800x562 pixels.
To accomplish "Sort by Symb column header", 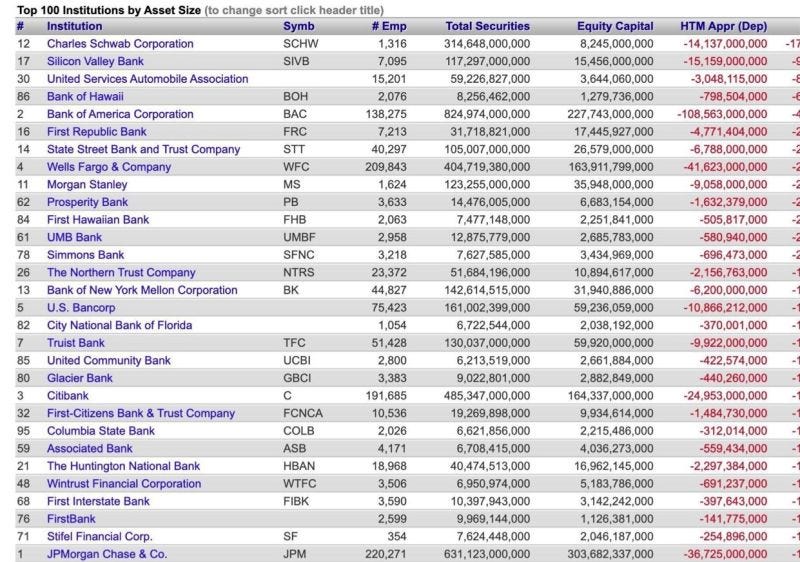I will click(298, 26).
